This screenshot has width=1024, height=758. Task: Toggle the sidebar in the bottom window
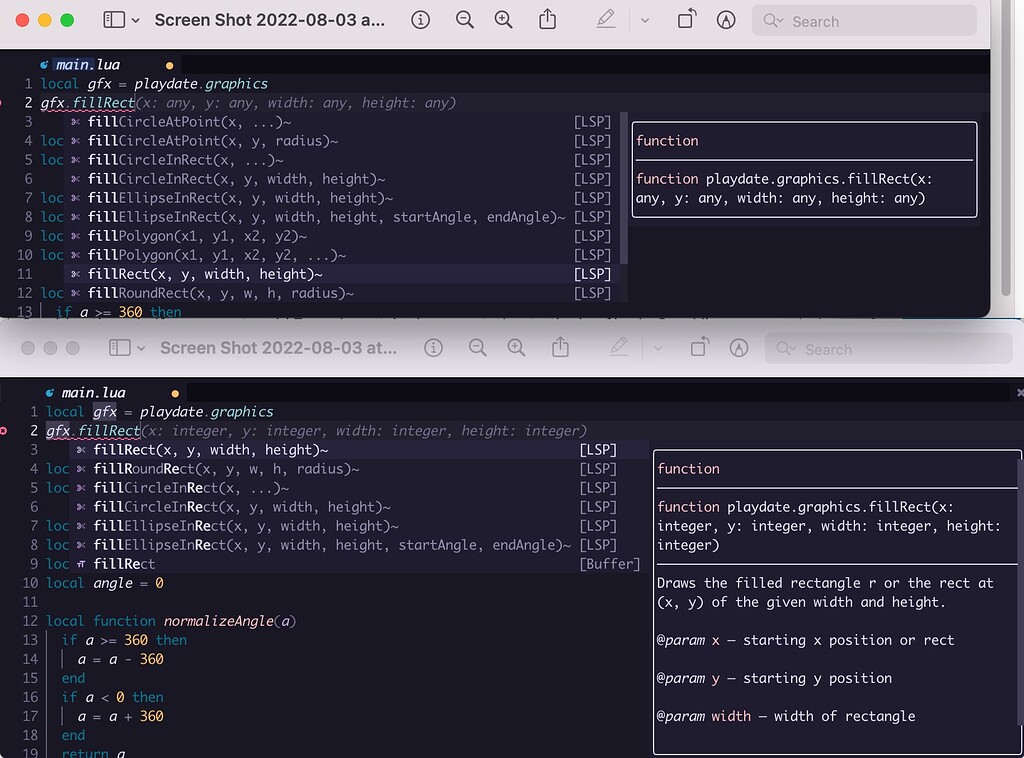(x=122, y=347)
